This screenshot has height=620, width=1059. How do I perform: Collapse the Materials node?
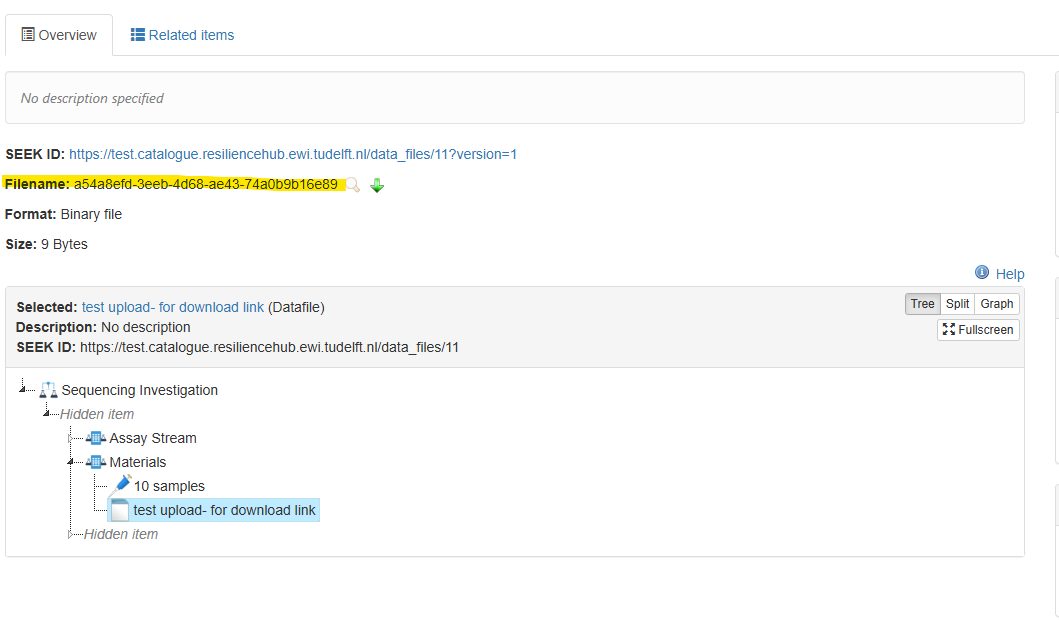[70, 462]
